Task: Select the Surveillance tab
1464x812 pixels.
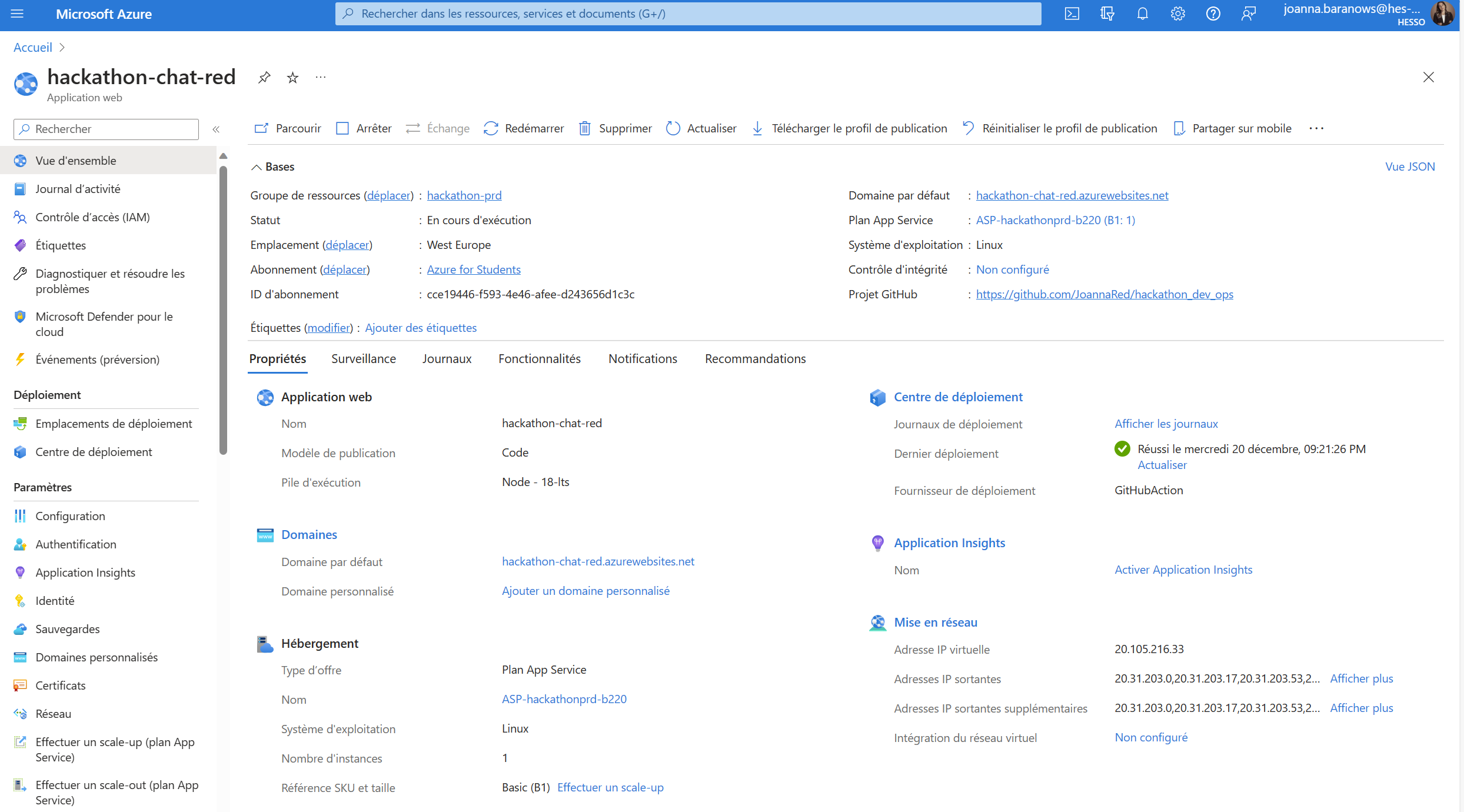Action: pos(363,358)
